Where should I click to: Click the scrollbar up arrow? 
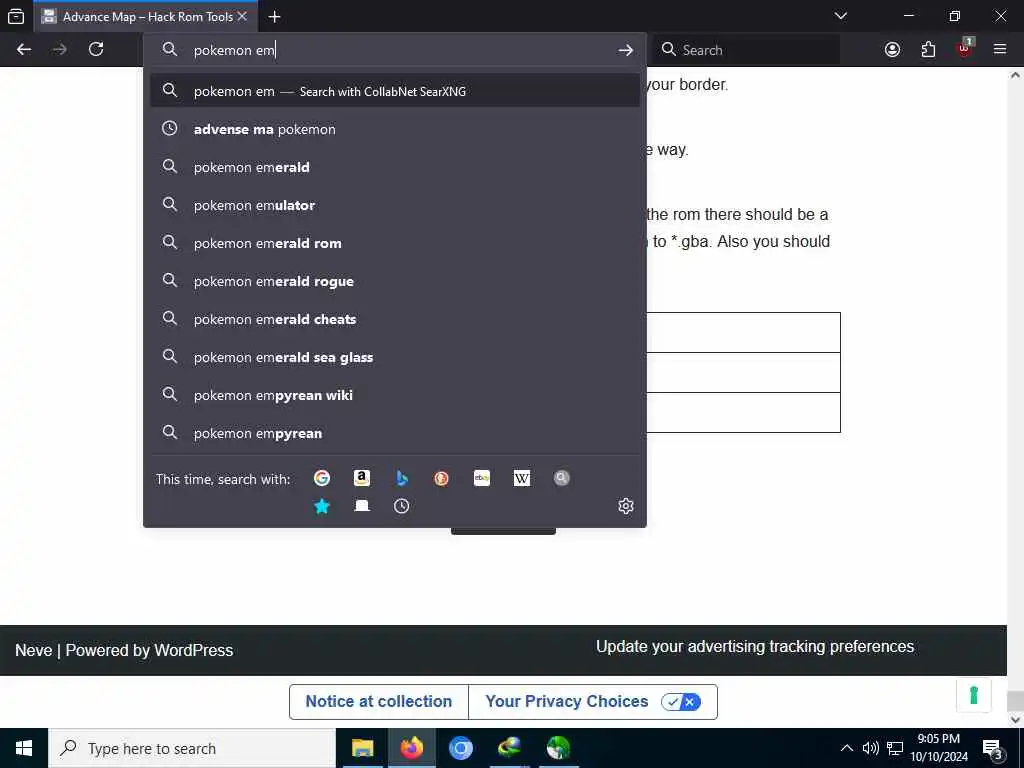point(1015,76)
